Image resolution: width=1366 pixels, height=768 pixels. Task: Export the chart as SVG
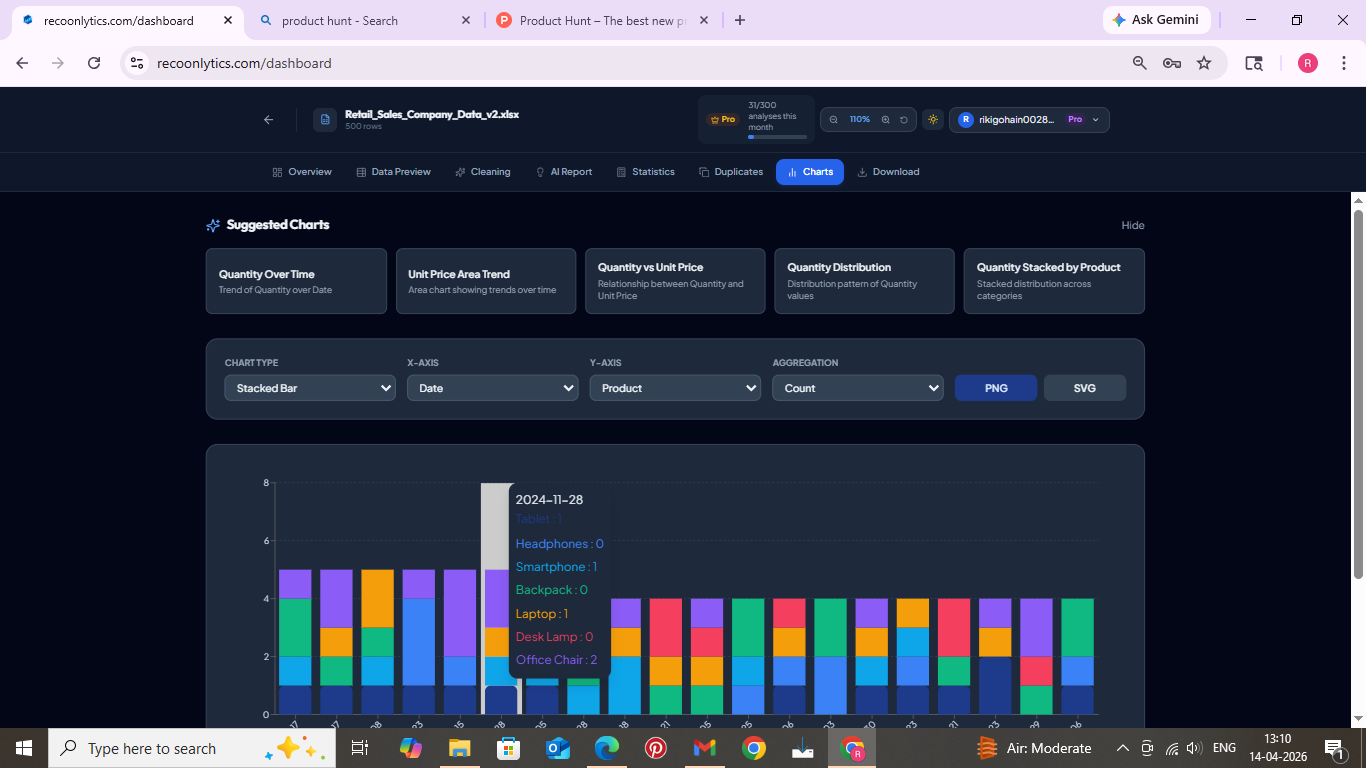(x=1085, y=388)
